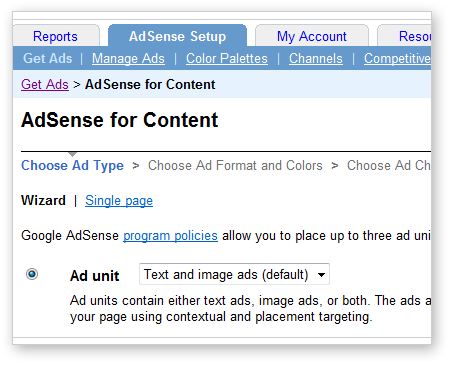
Task: Open the Competitive submenu link
Action: tap(397, 58)
